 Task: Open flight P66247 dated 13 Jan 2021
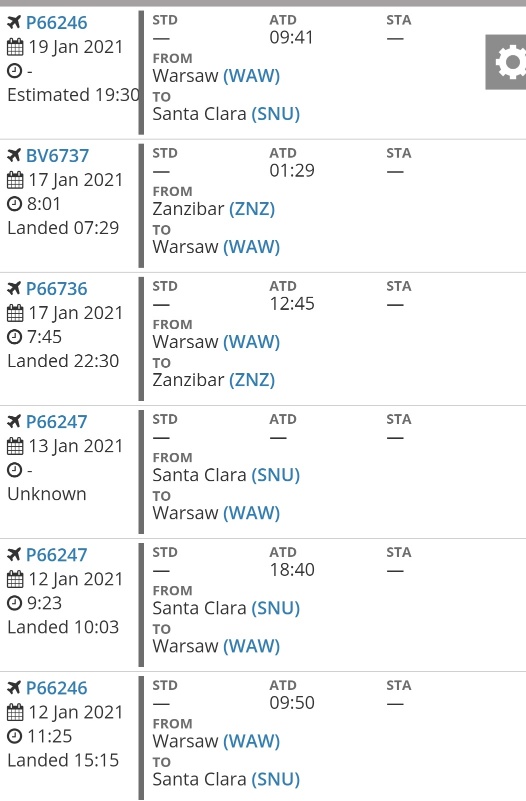(57, 422)
